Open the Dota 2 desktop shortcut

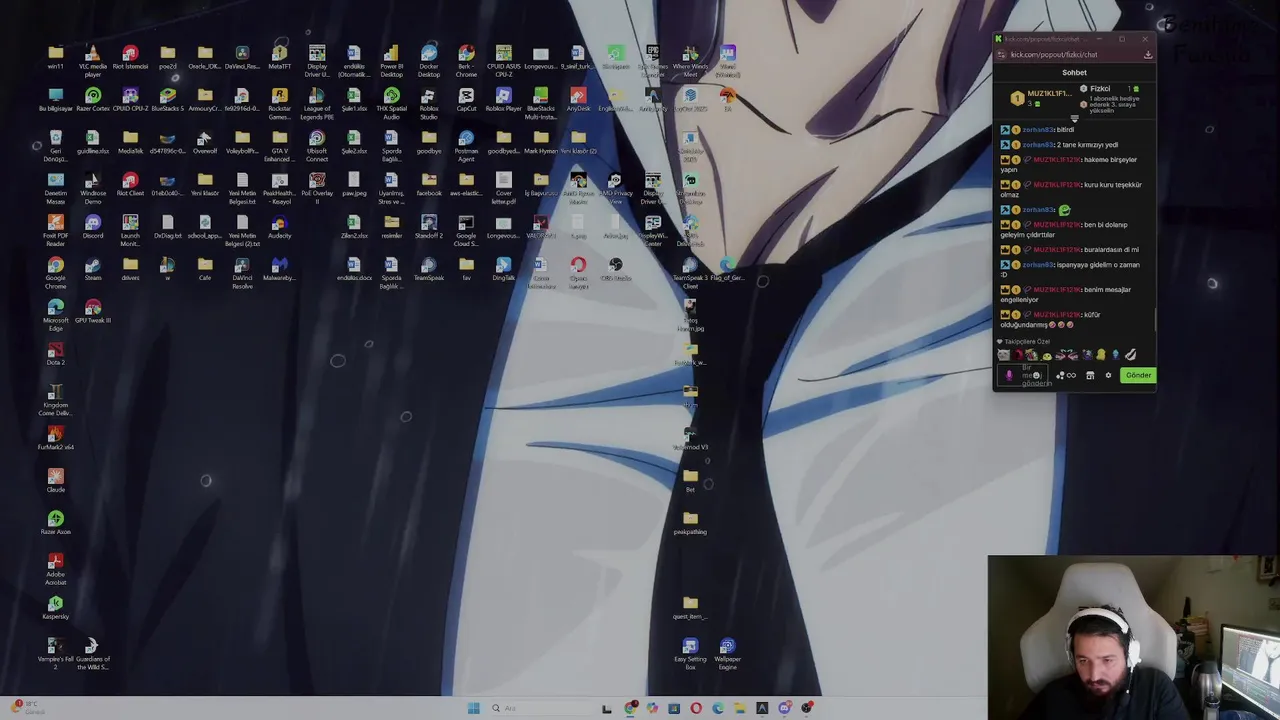tap(55, 353)
